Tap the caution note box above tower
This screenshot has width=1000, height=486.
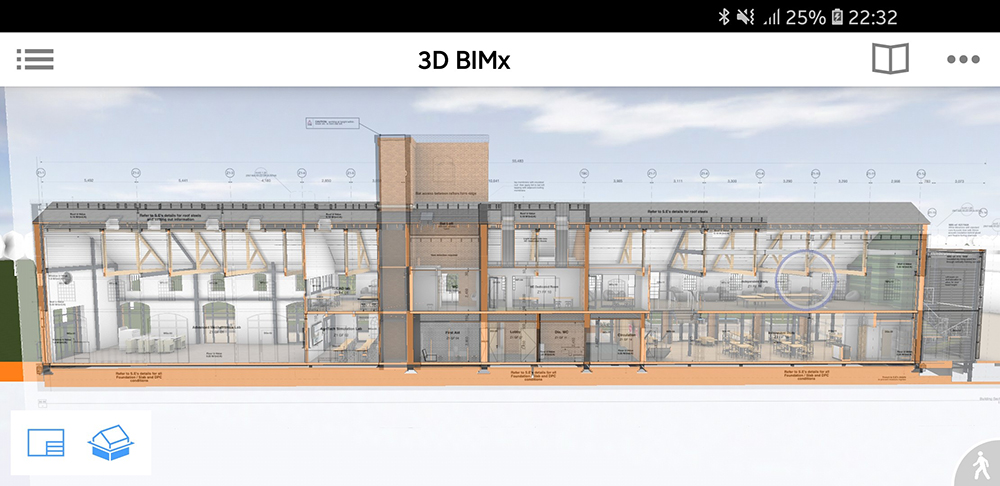coord(331,124)
